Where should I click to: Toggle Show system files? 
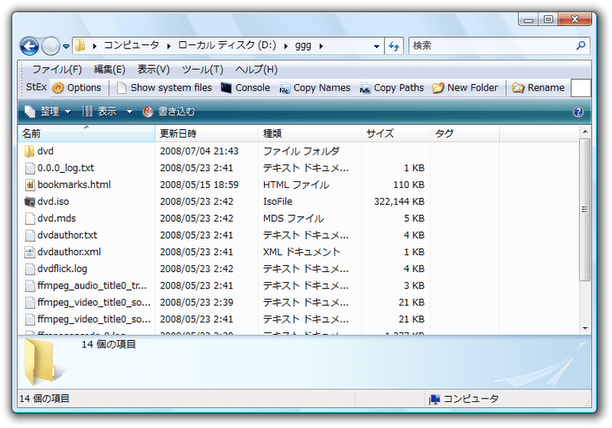(x=164, y=88)
